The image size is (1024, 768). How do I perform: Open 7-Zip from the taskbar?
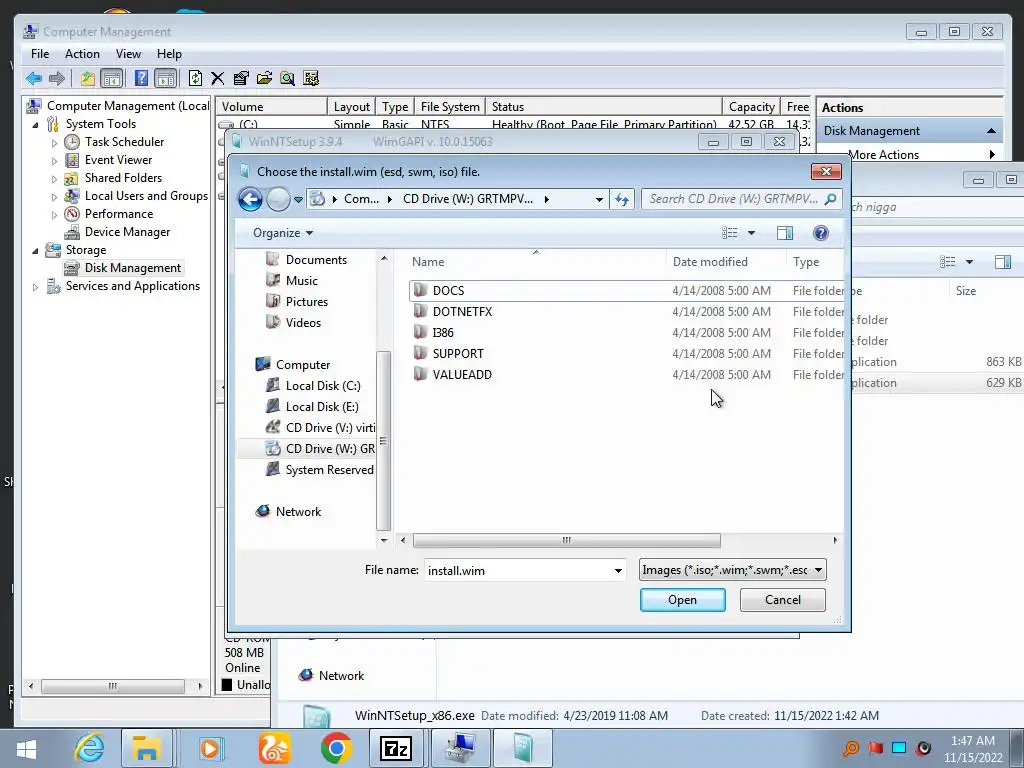[396, 748]
